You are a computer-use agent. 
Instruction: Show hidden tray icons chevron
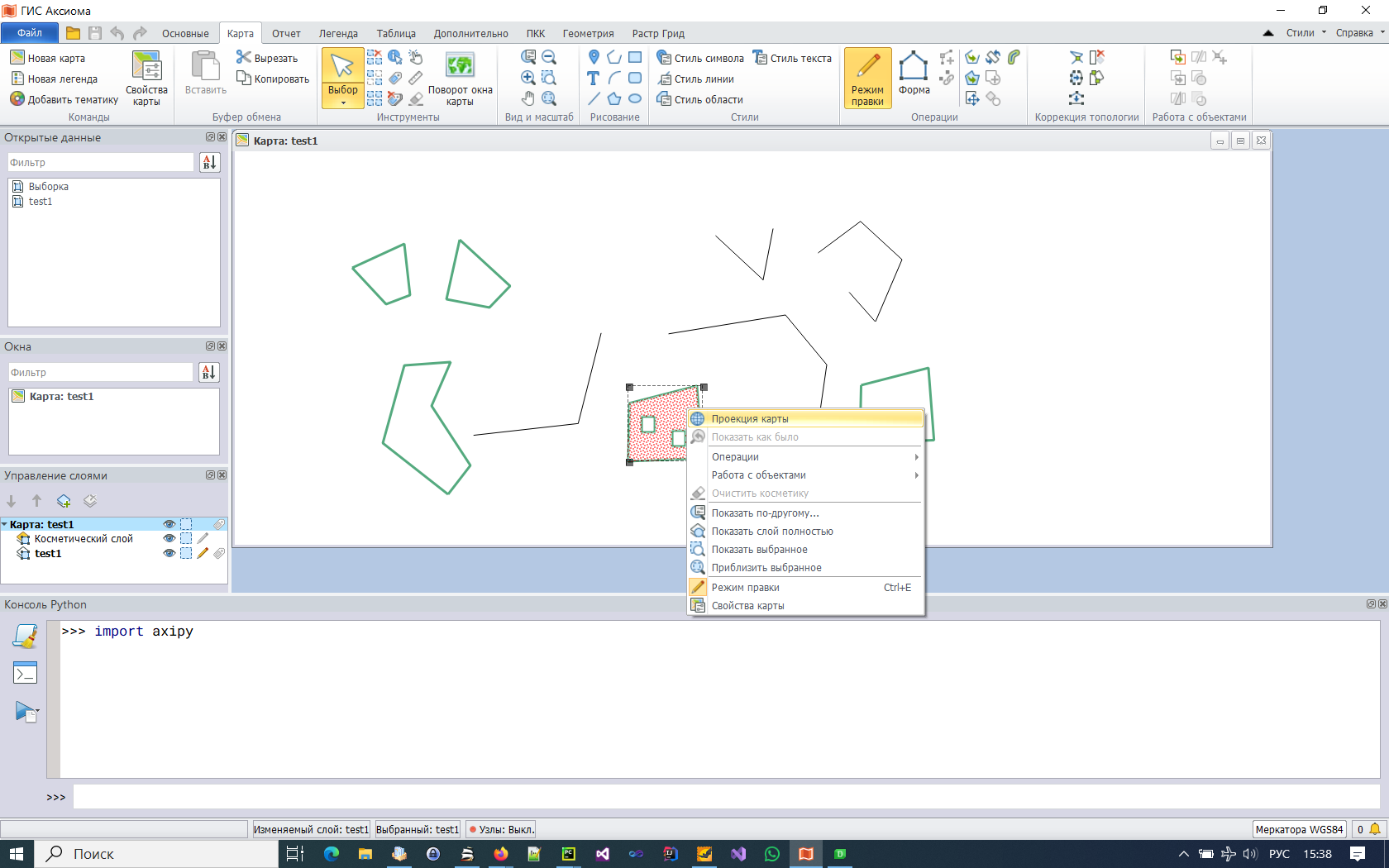[x=1184, y=854]
